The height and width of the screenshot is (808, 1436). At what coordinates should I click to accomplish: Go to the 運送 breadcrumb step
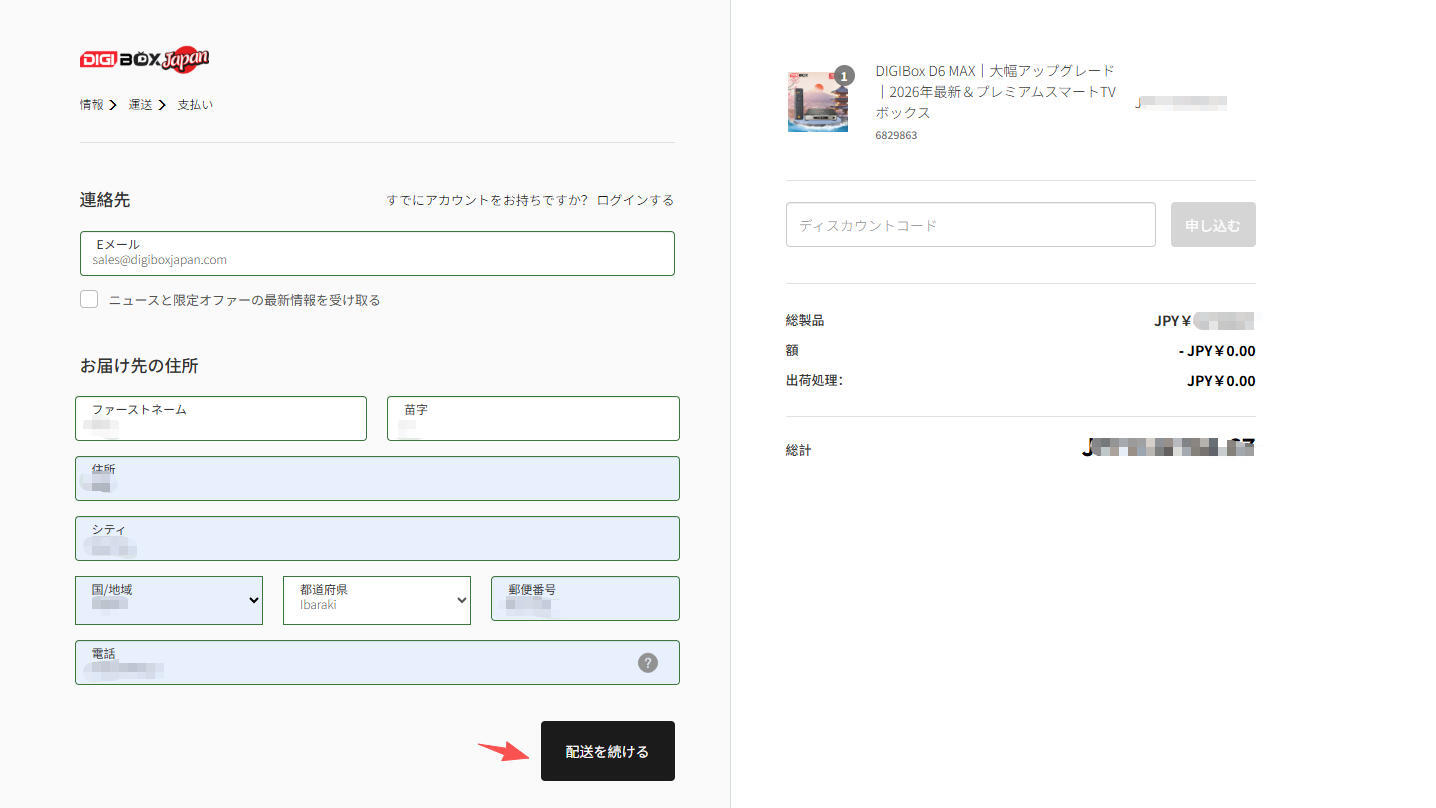140,105
